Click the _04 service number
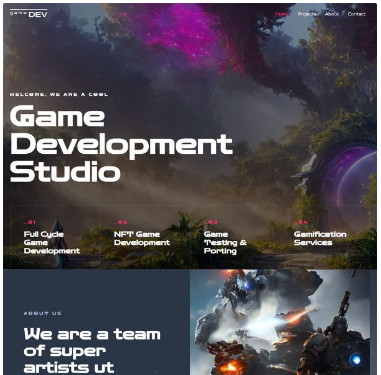The width and height of the screenshot is (381, 375). tap(301, 222)
